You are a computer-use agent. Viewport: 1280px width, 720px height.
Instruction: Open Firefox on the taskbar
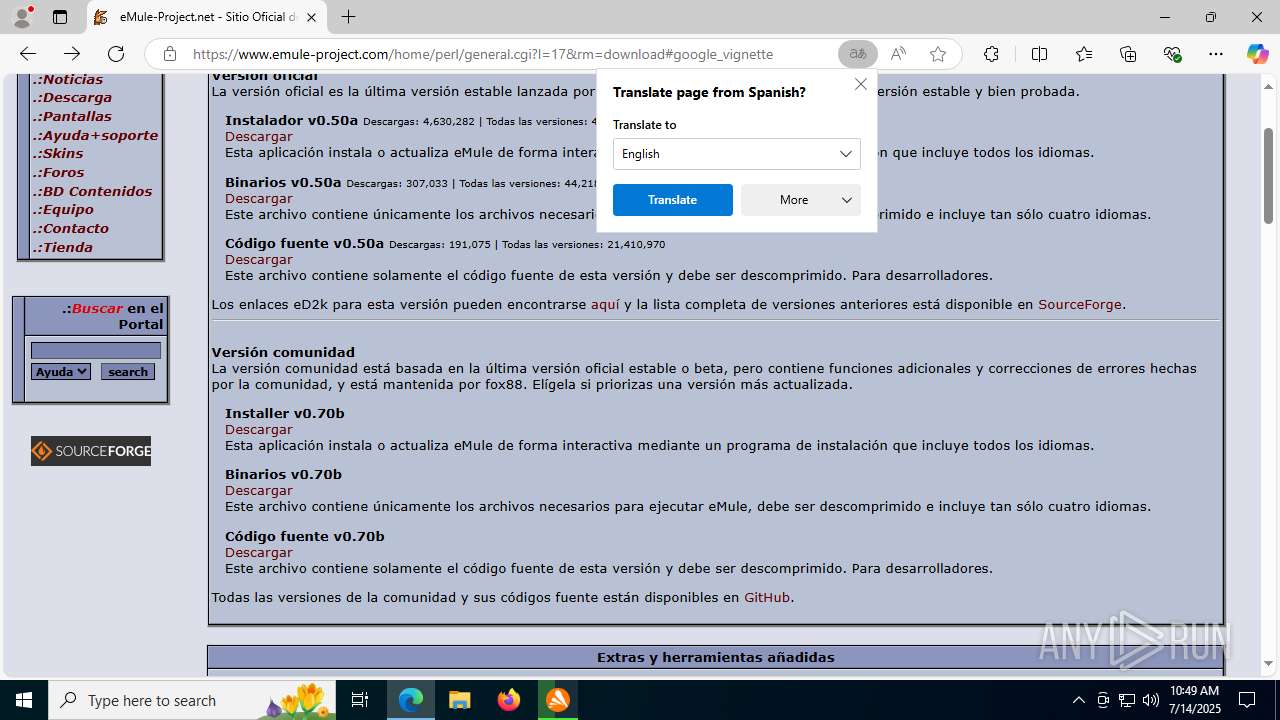click(509, 700)
